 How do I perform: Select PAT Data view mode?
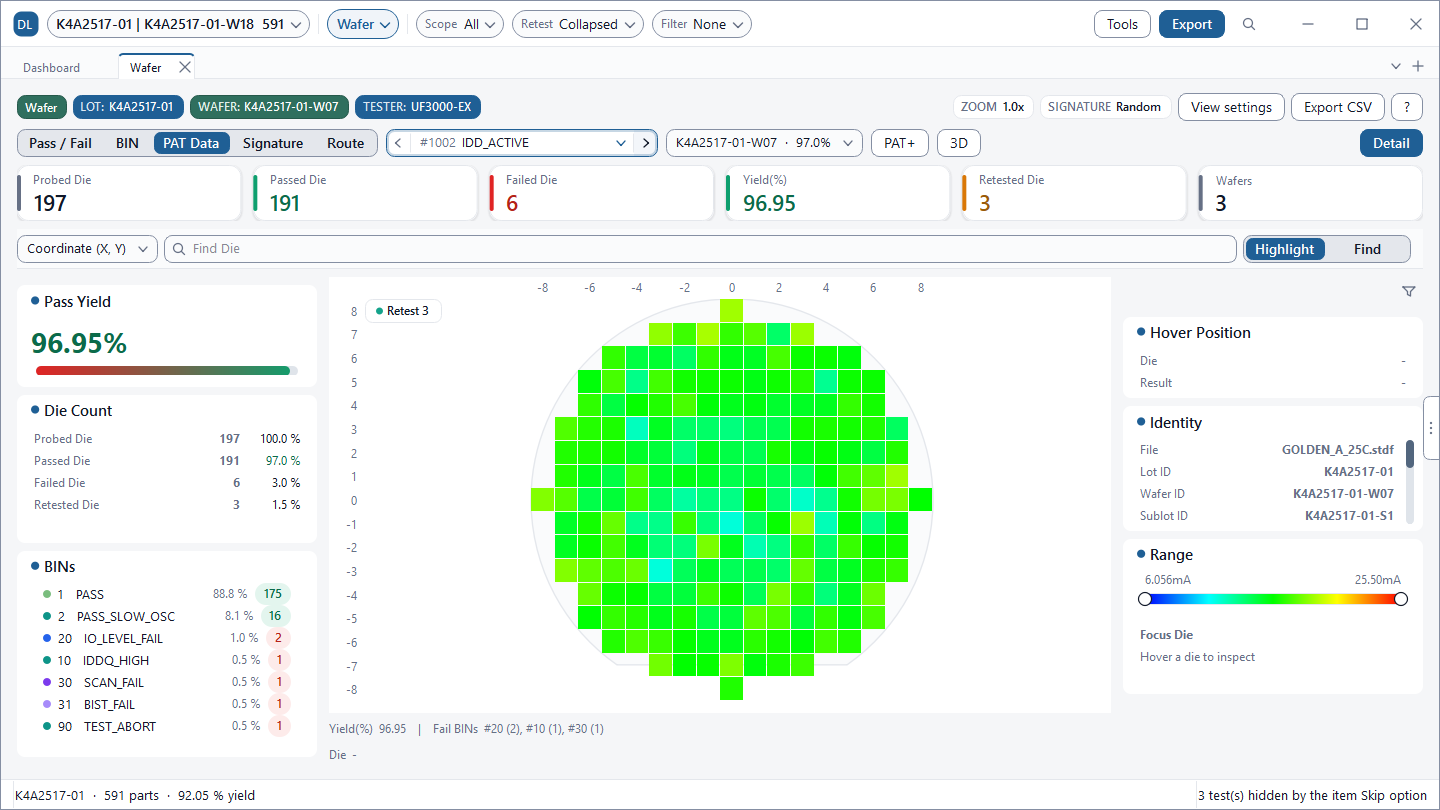click(191, 143)
